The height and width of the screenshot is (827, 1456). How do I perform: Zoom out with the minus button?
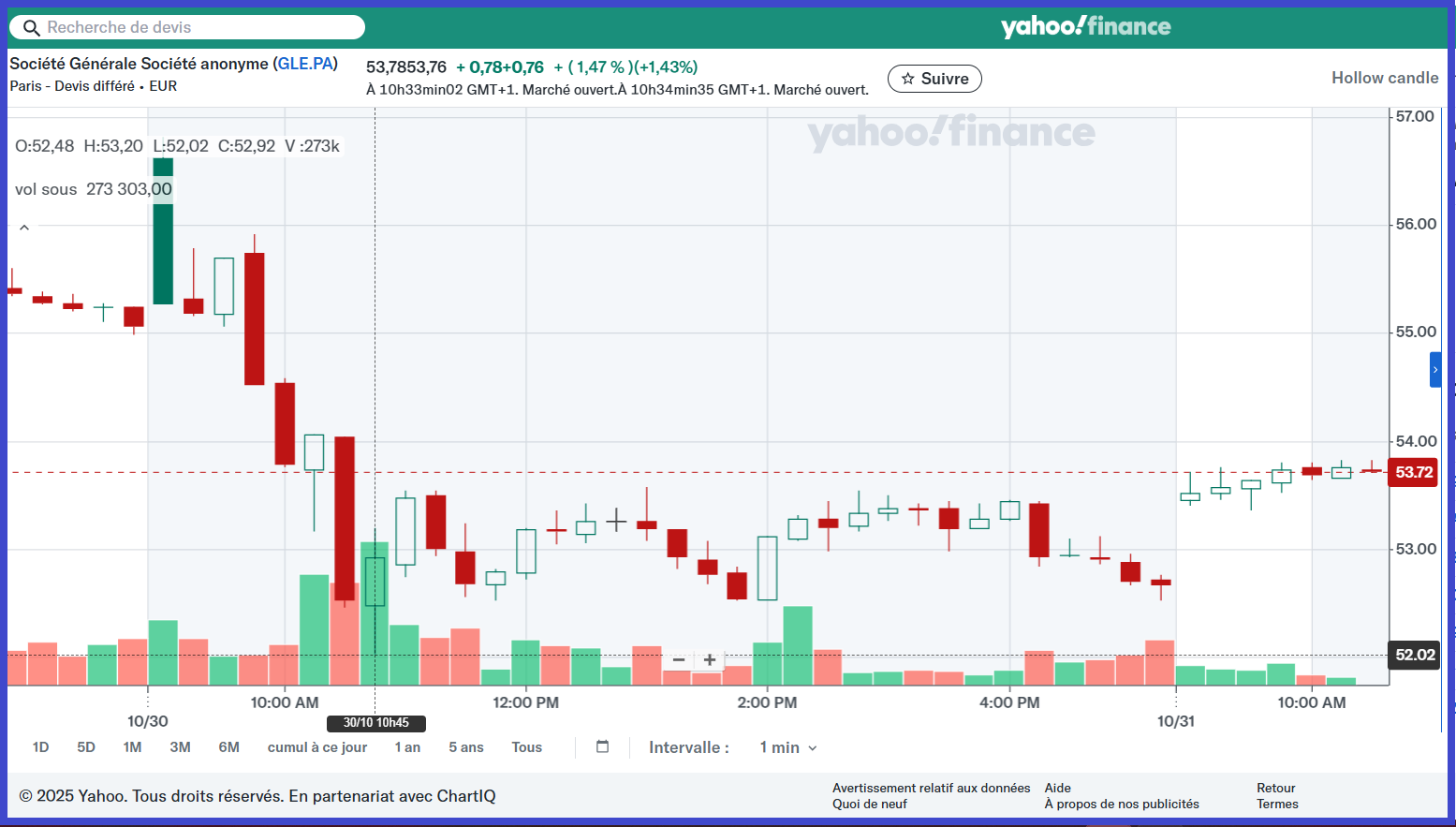pyautogui.click(x=679, y=660)
